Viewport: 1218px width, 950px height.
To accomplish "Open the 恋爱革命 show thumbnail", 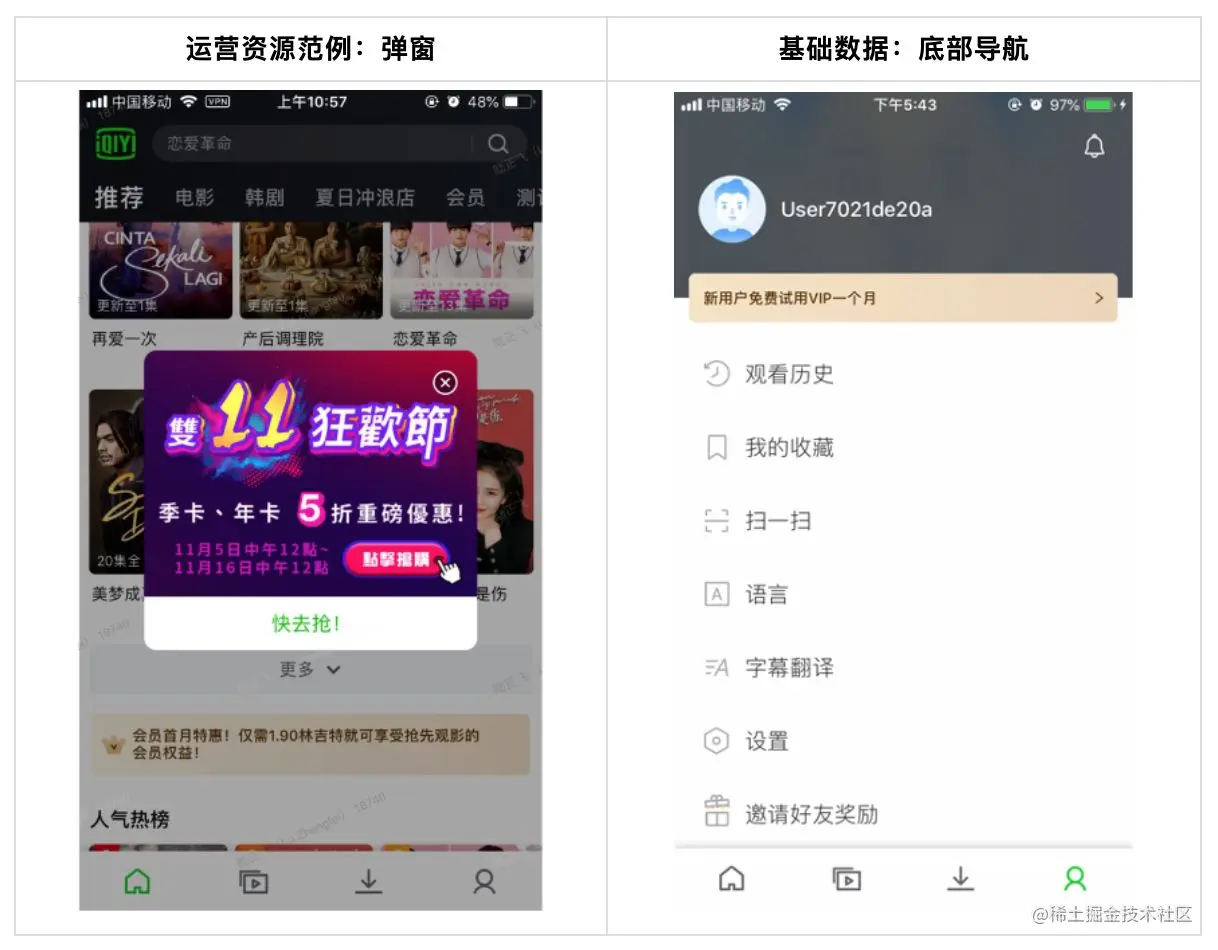I will 462,270.
